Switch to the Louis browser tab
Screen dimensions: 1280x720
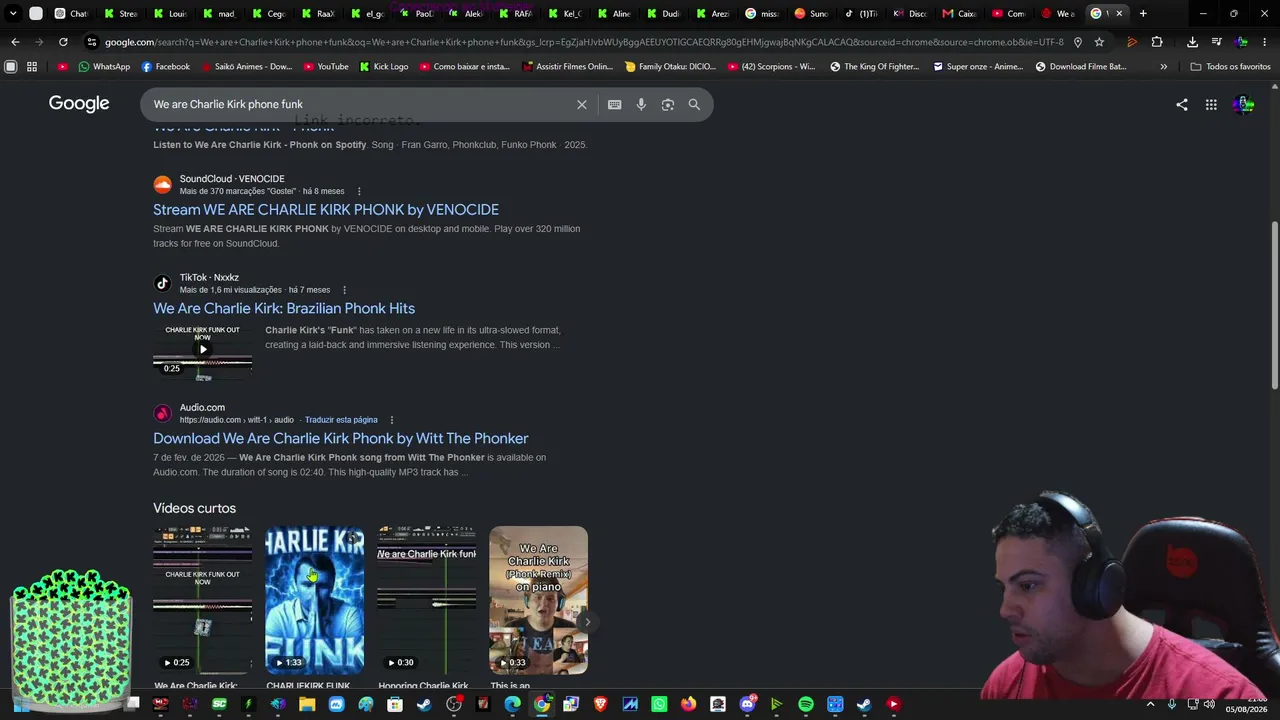pyautogui.click(x=170, y=14)
